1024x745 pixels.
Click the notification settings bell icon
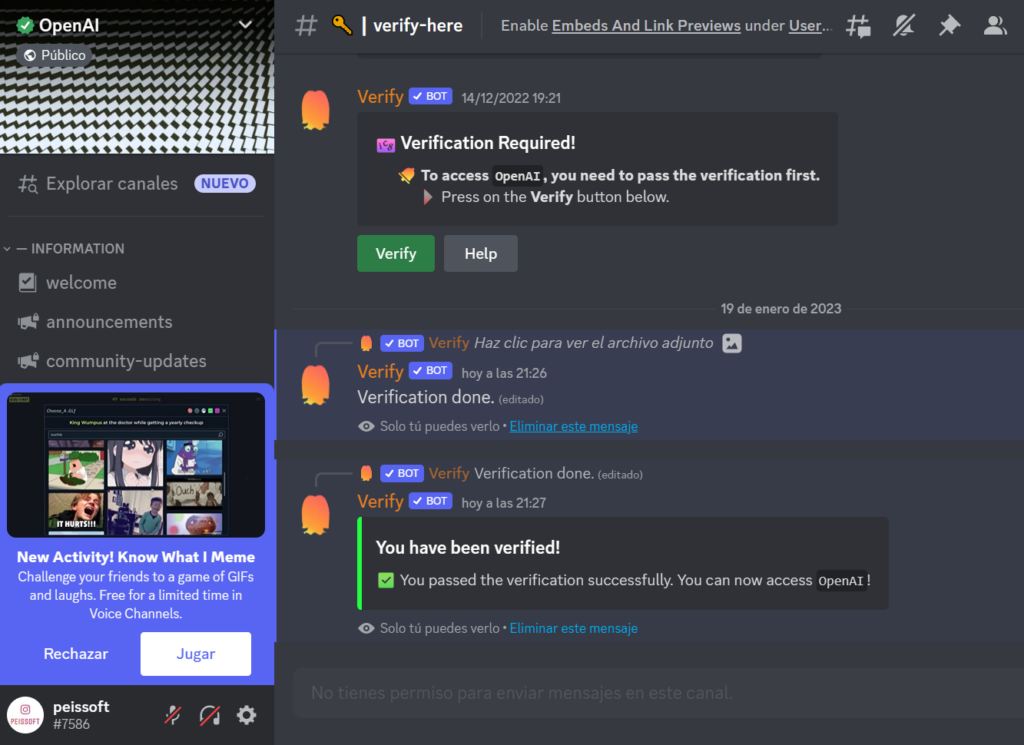(904, 26)
